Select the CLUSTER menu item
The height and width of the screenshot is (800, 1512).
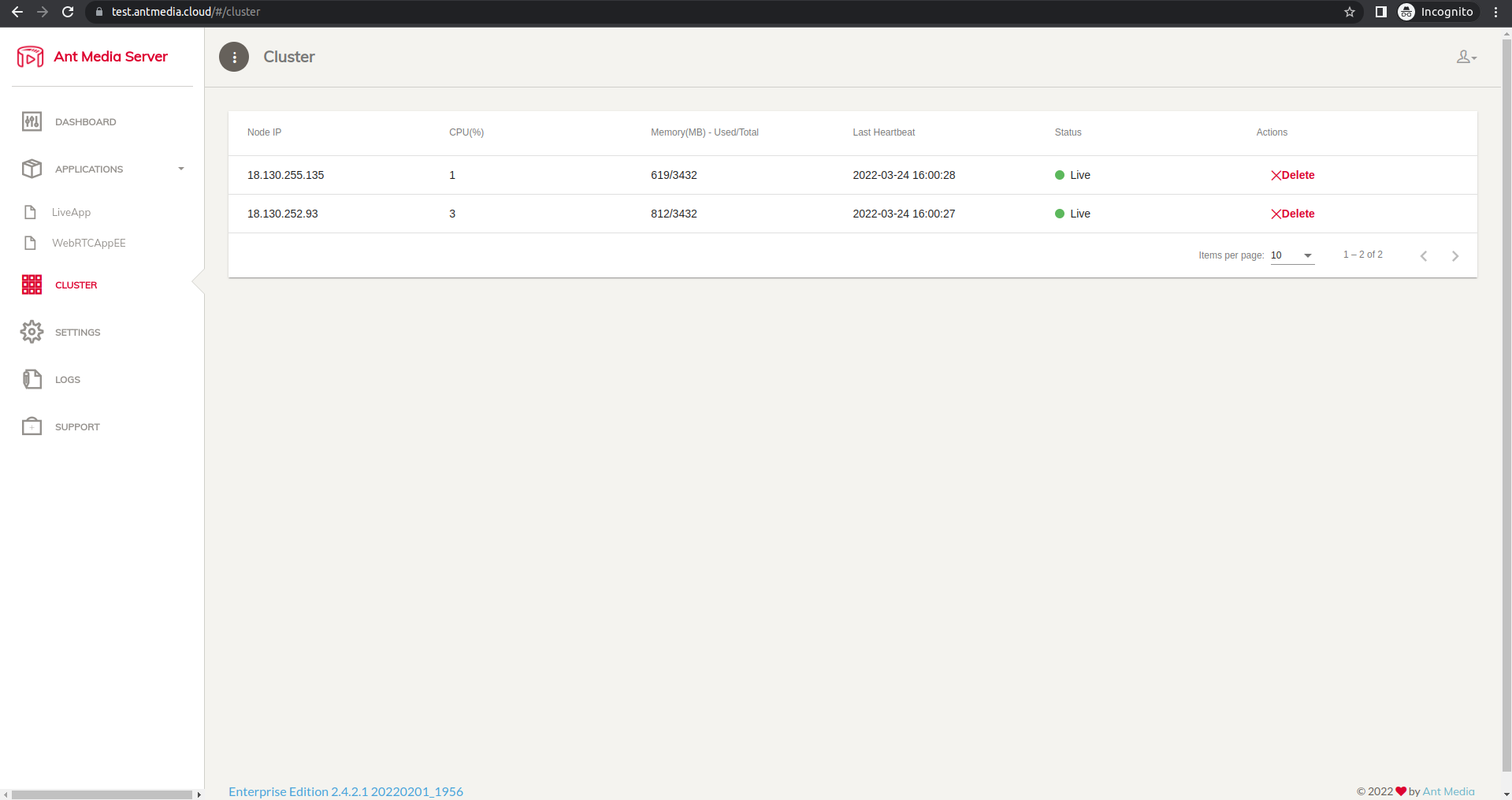(x=76, y=285)
